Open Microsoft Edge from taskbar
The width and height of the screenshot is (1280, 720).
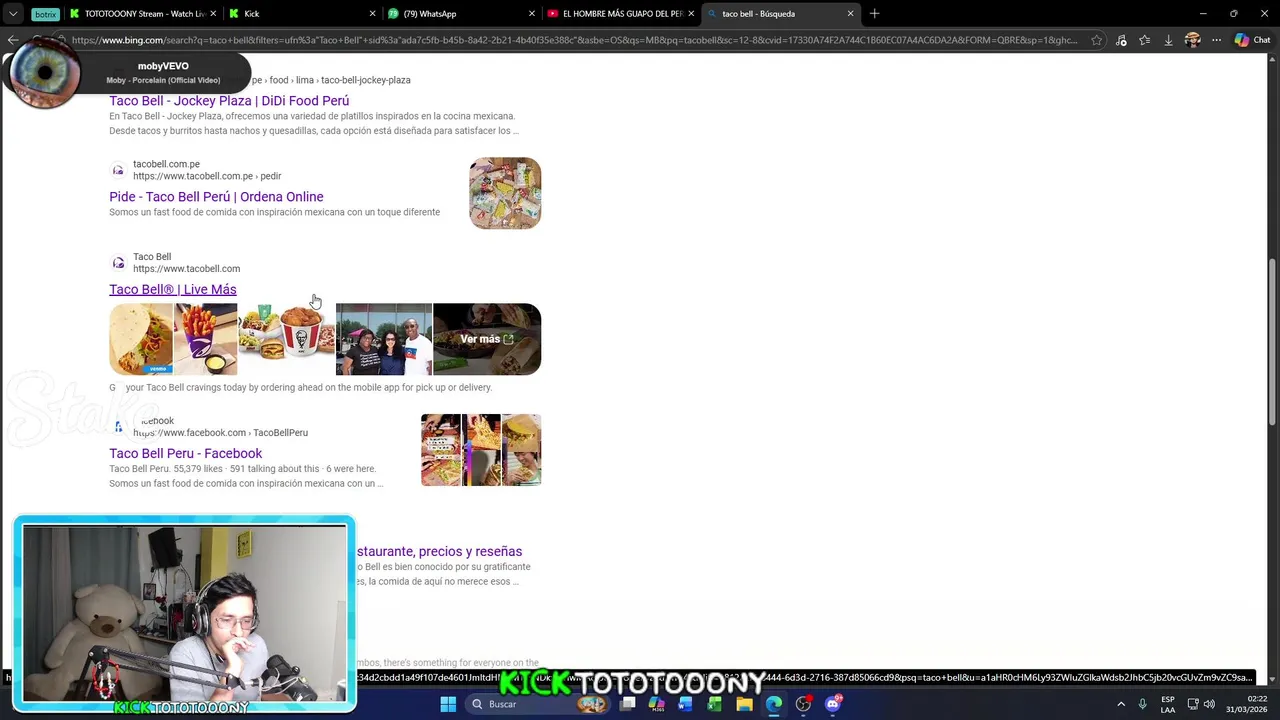click(x=774, y=704)
